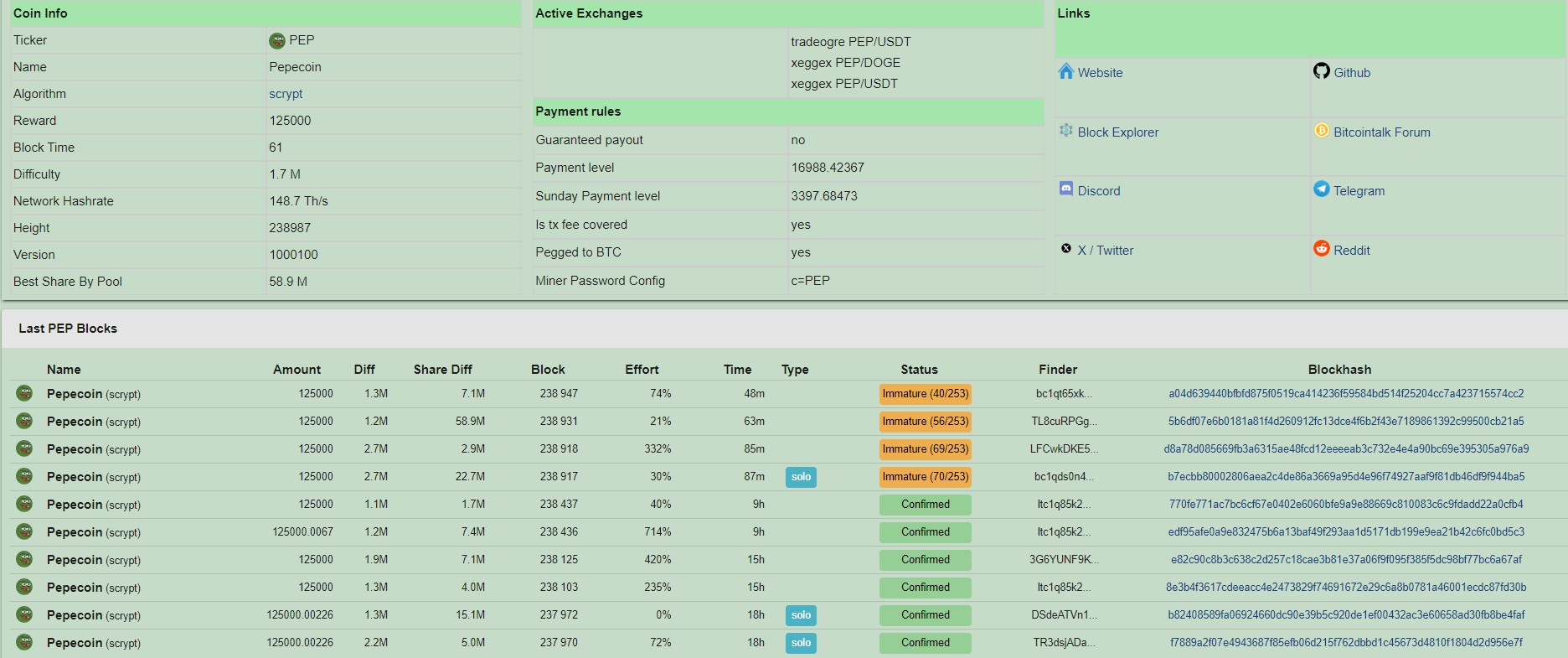Viewport: 1568px width, 658px height.
Task: Open the Telegram link
Action: (x=1359, y=191)
